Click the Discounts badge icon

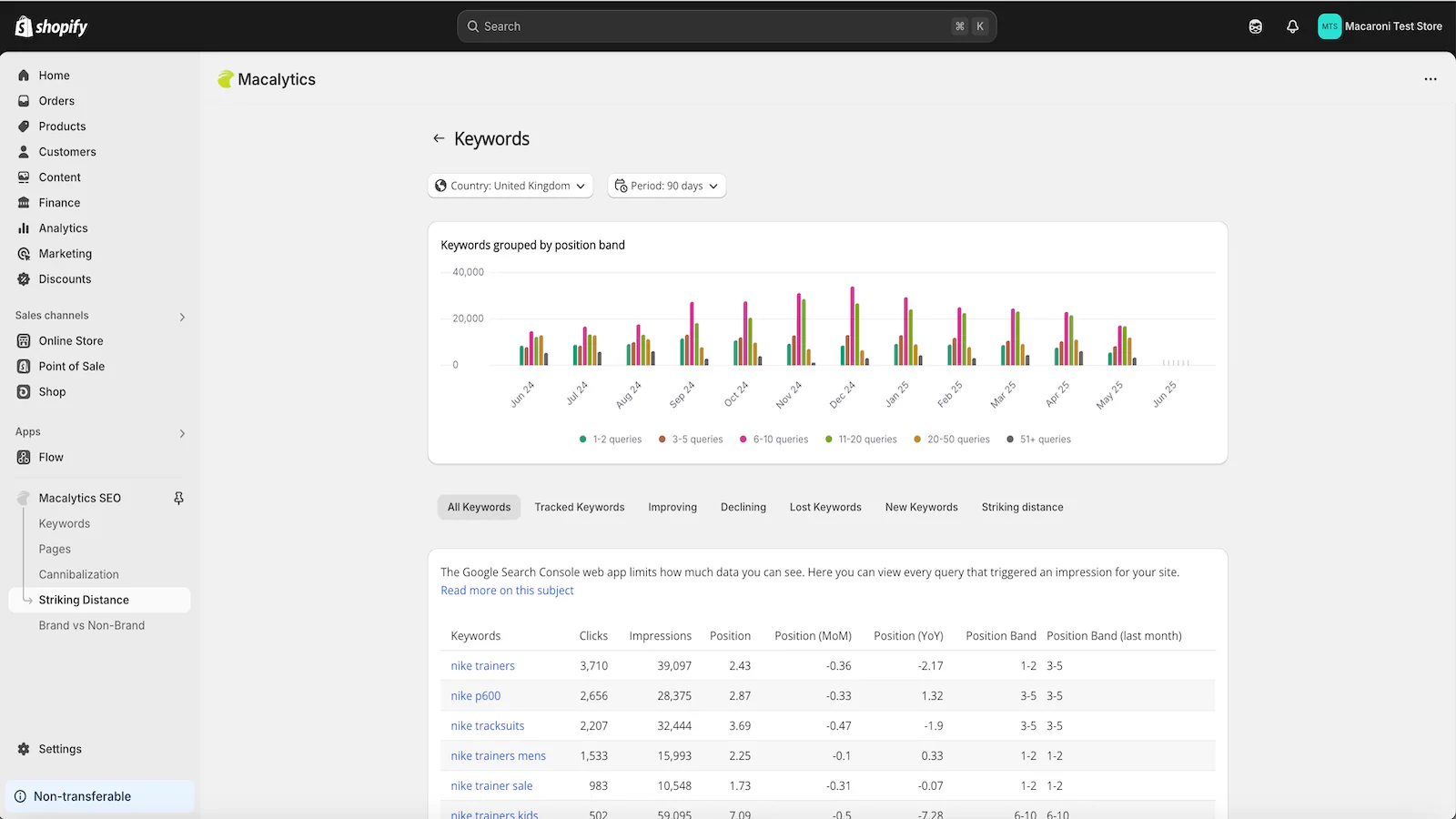tap(24, 279)
